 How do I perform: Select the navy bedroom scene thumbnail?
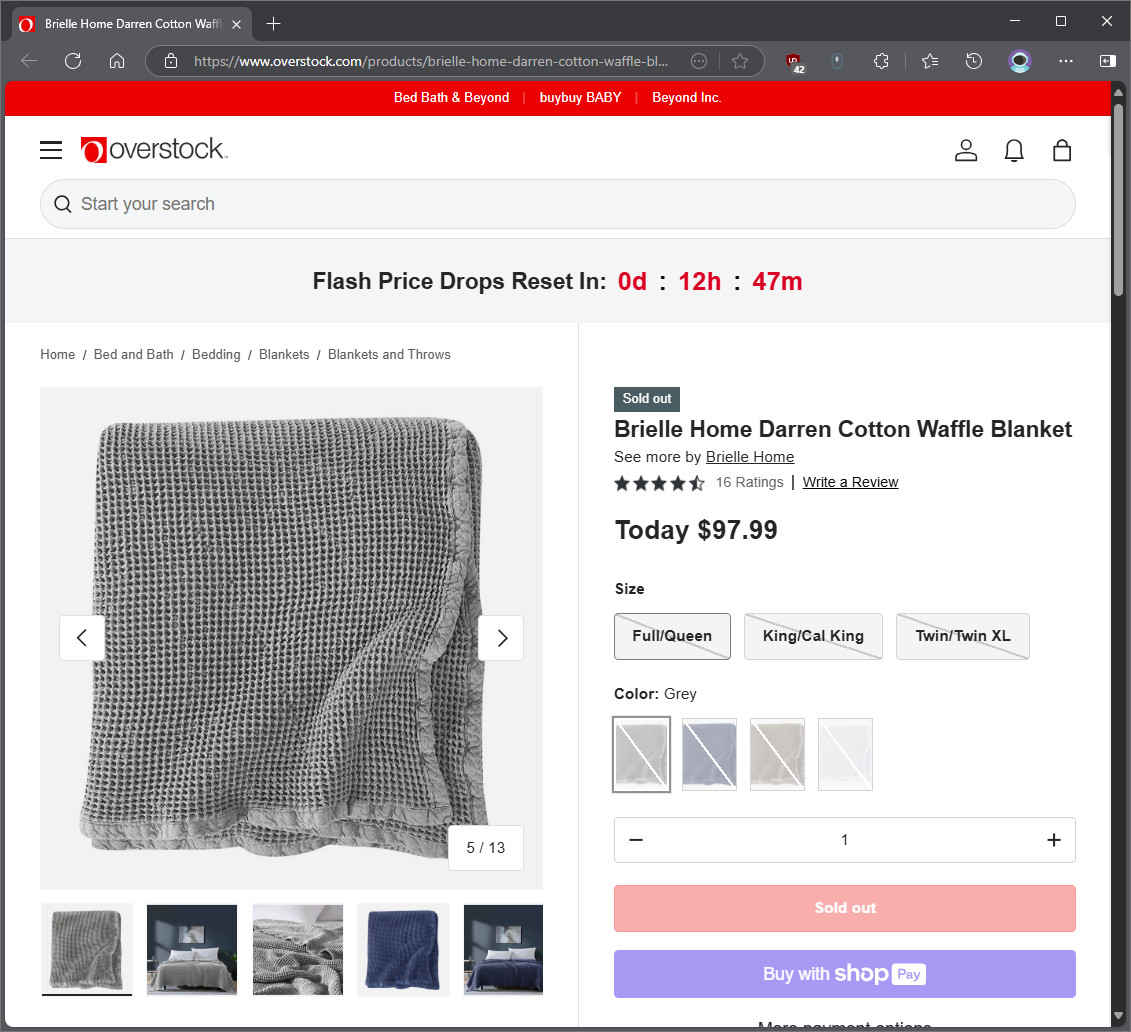503,949
